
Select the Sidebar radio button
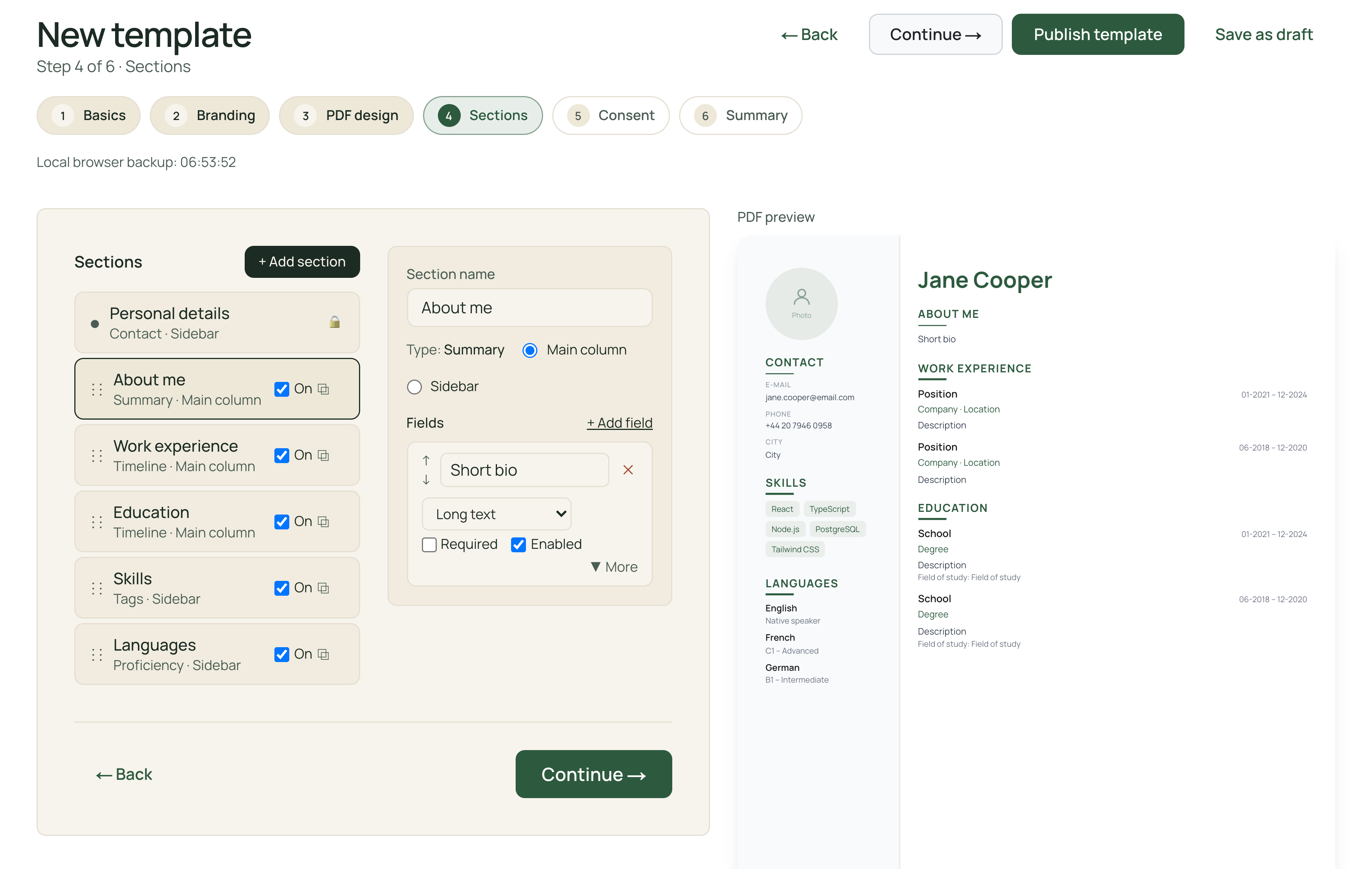(414, 387)
